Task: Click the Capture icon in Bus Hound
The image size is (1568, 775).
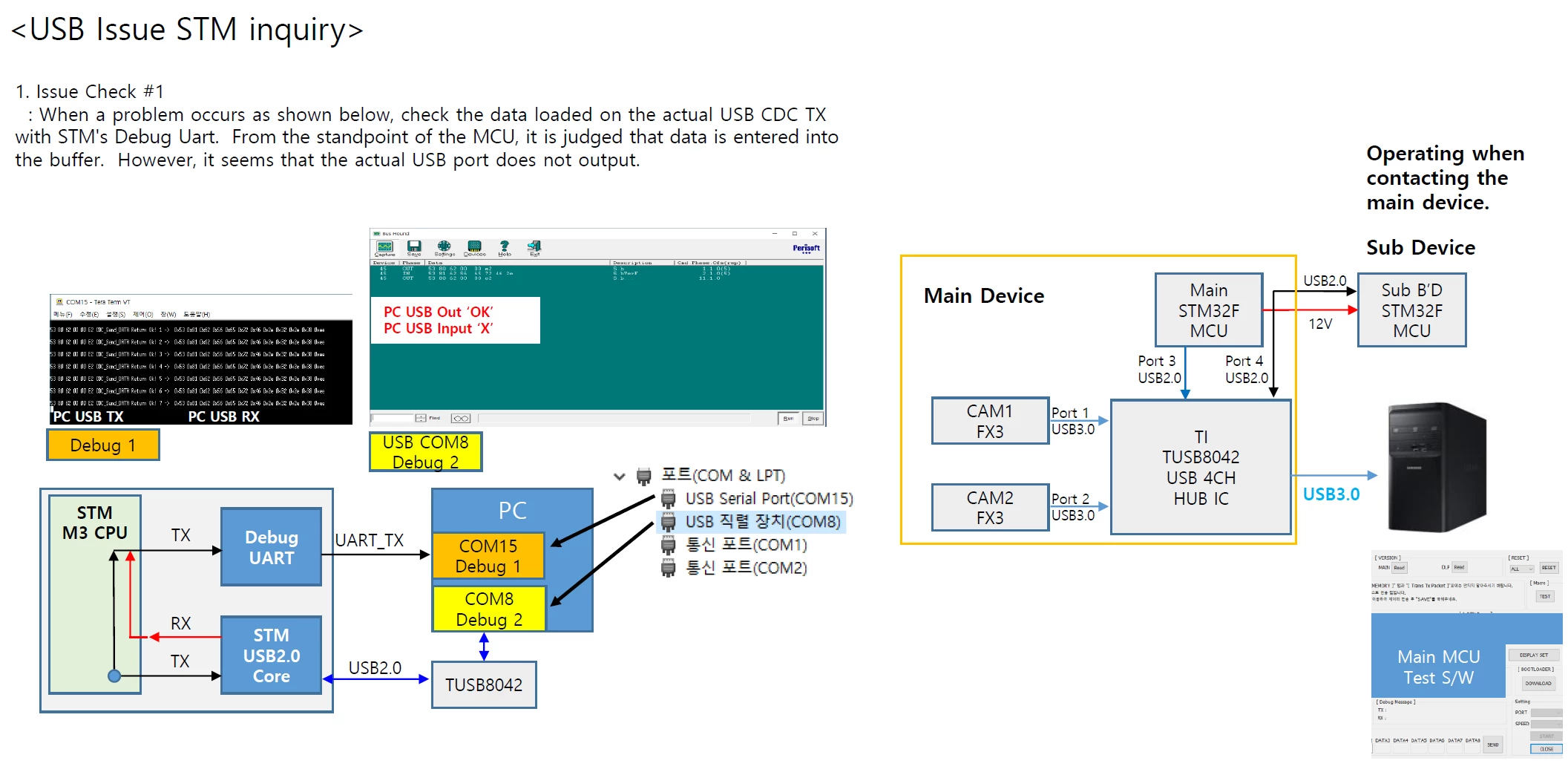Action: tap(384, 246)
